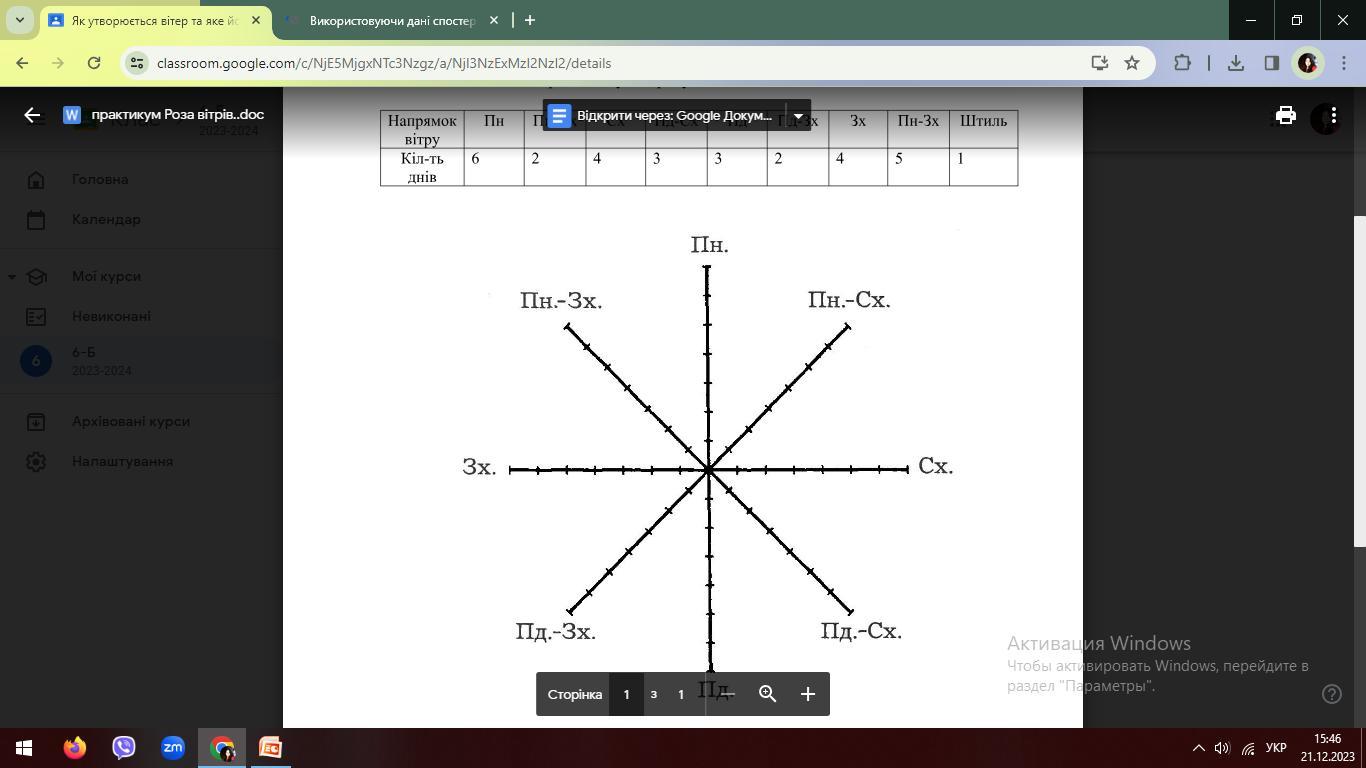Click the forward navigation arrow
Viewport: 1366px width, 768px height.
coord(58,63)
